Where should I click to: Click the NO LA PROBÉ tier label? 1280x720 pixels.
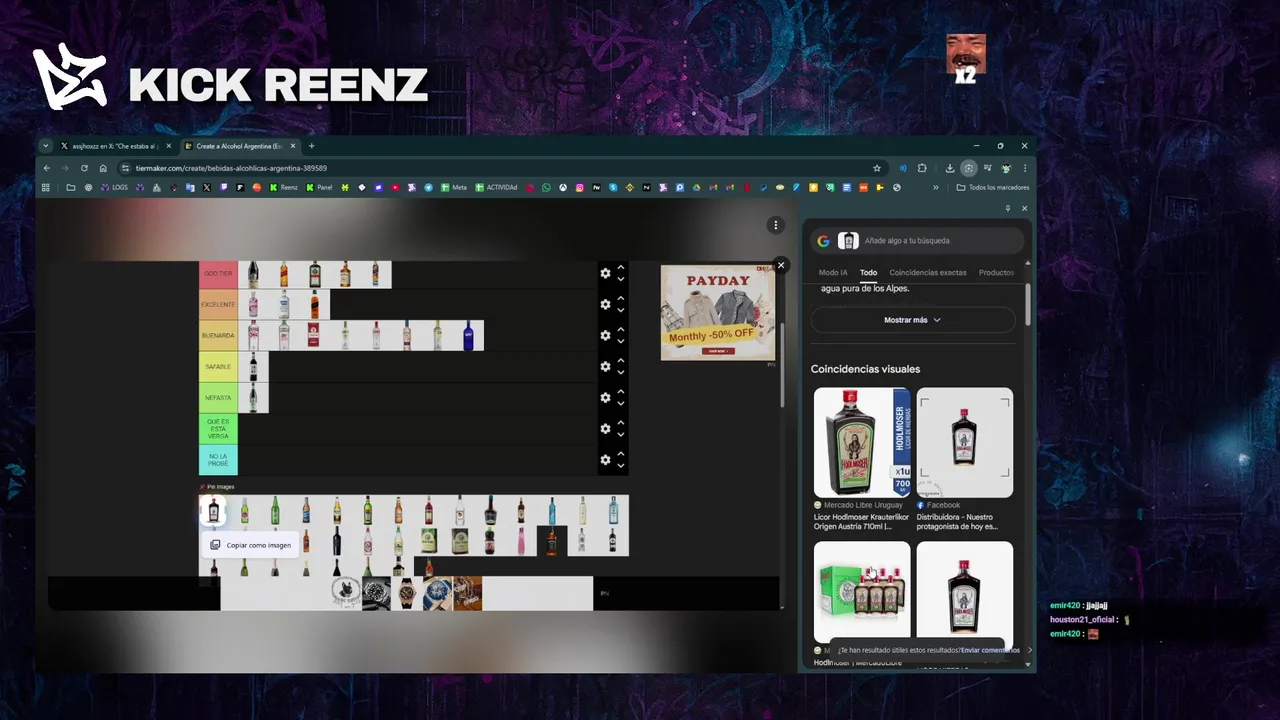click(218, 460)
